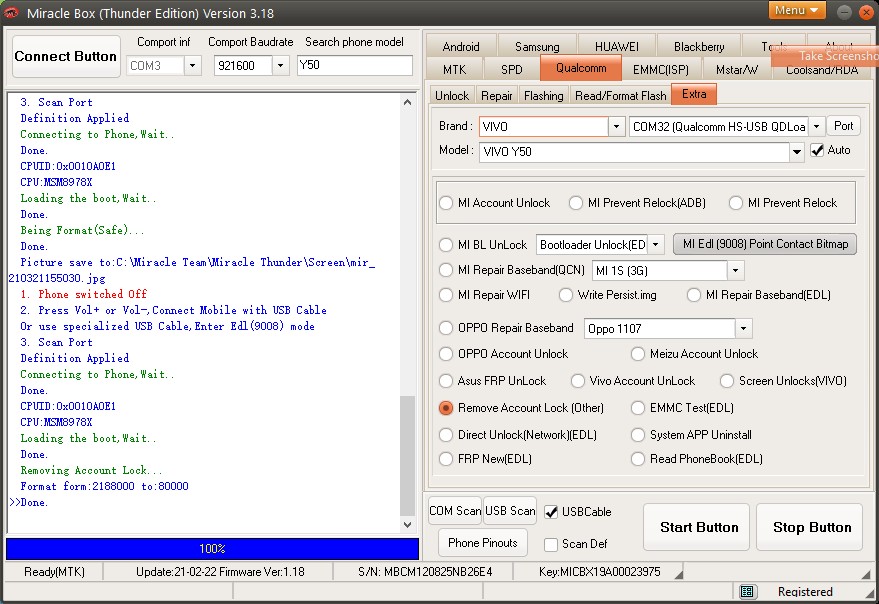This screenshot has height=604, width=879.
Task: Open the EMMC(ISP) tab
Action: click(660, 70)
